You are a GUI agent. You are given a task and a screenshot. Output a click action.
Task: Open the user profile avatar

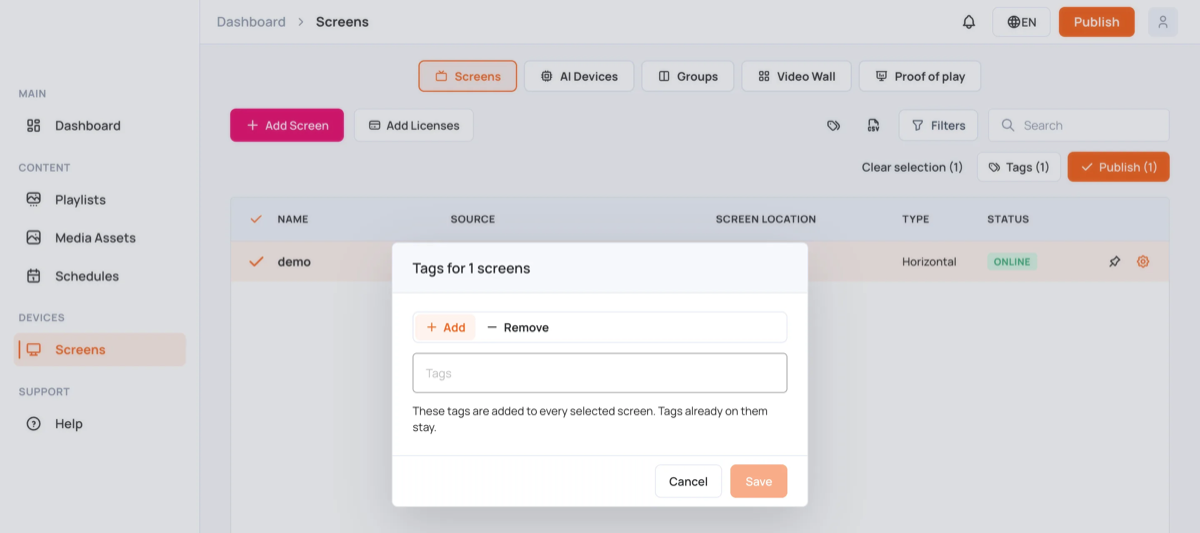[1162, 22]
